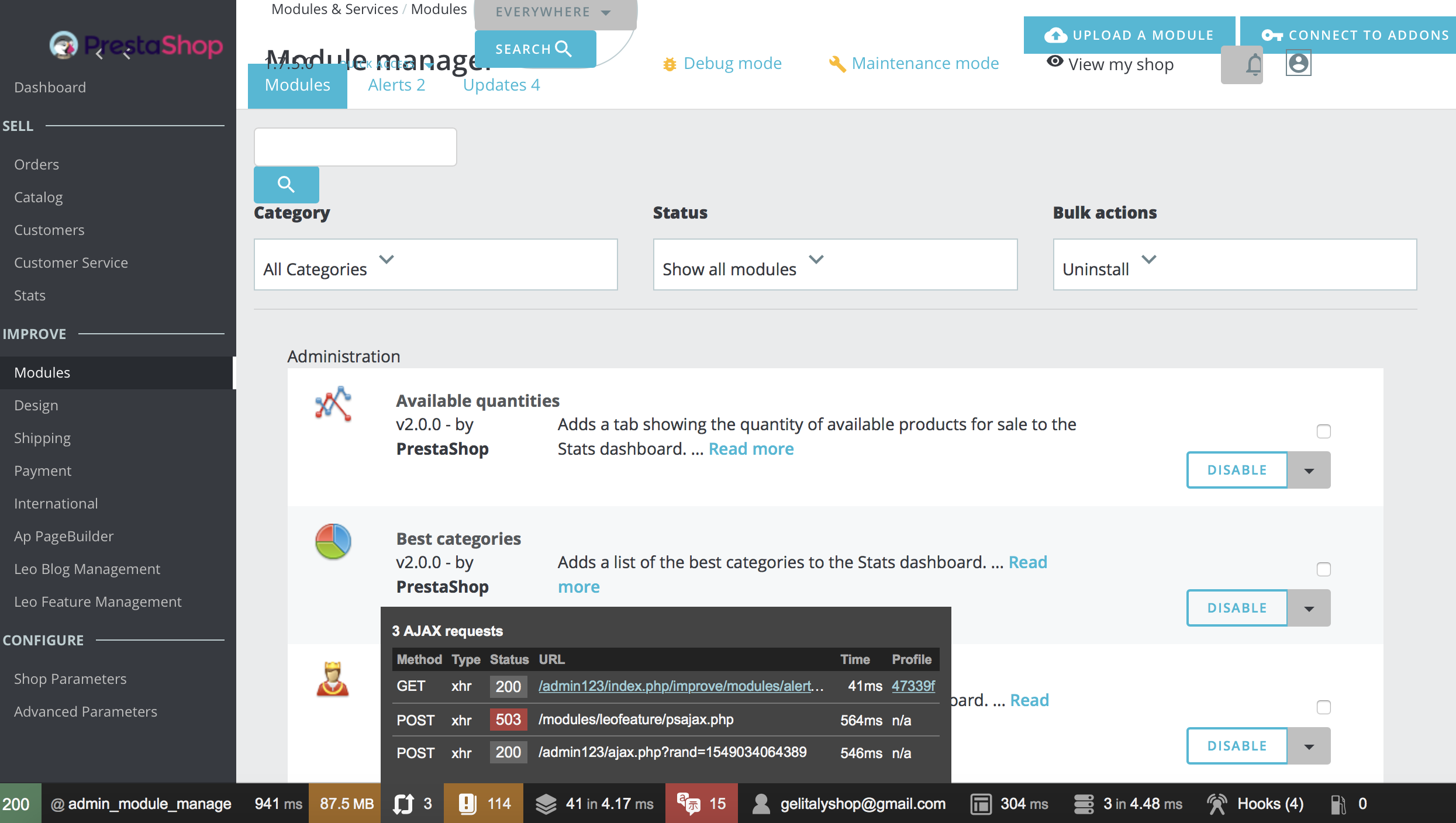The width and height of the screenshot is (1456, 823).
Task: Open the admin profile account icon
Action: point(1298,63)
